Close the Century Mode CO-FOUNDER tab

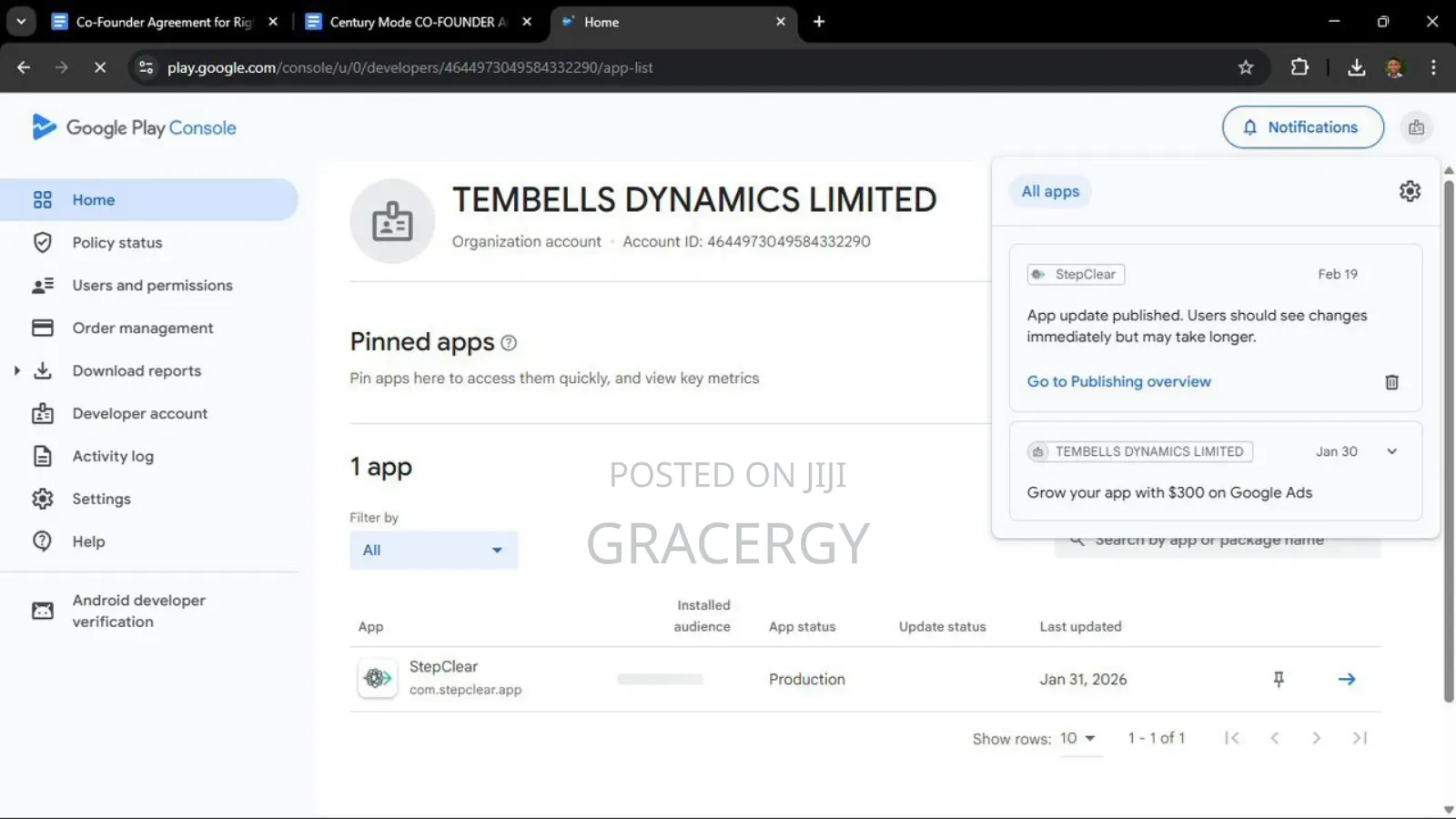coord(527,22)
